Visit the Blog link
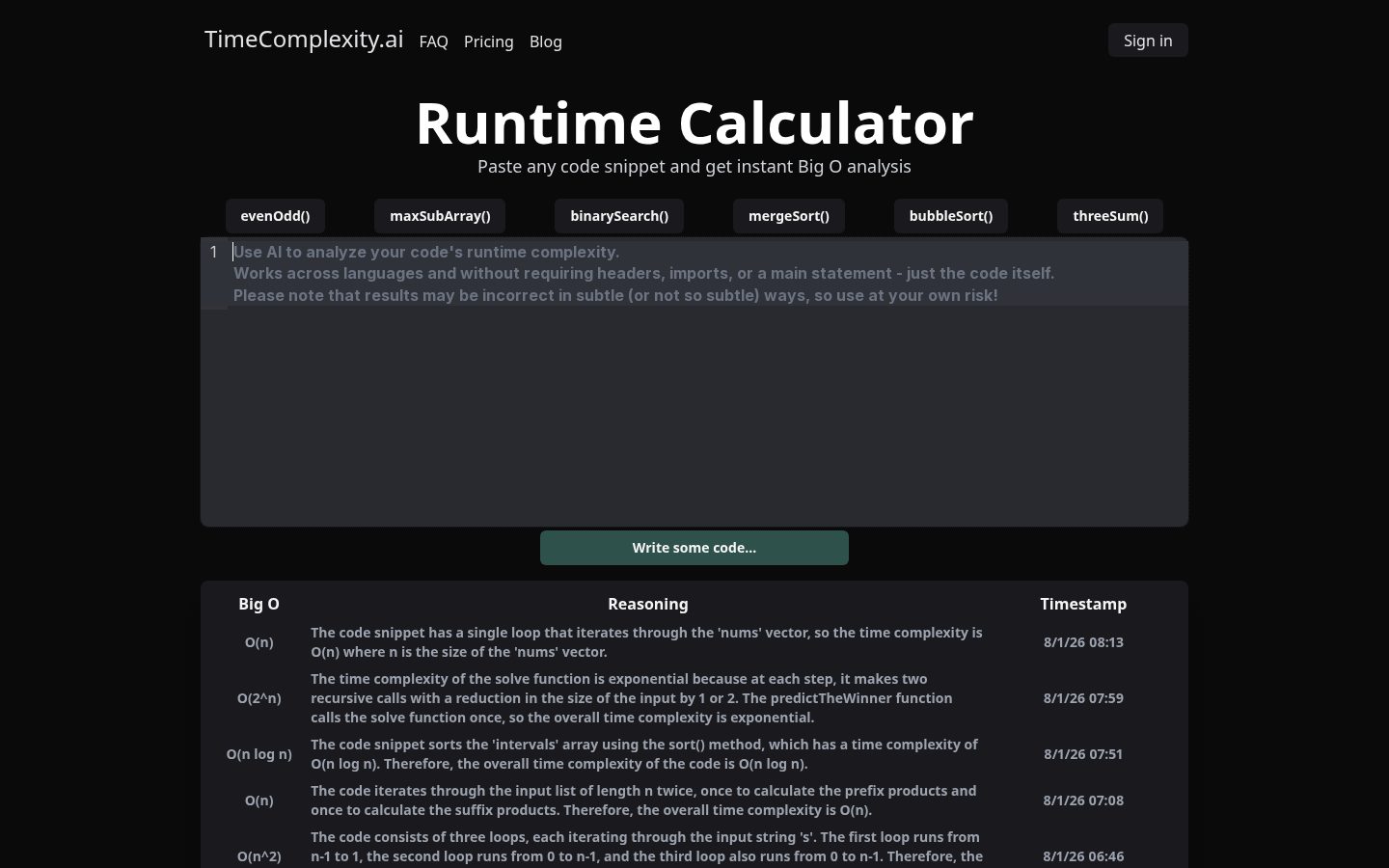Image resolution: width=1389 pixels, height=868 pixels. (545, 41)
